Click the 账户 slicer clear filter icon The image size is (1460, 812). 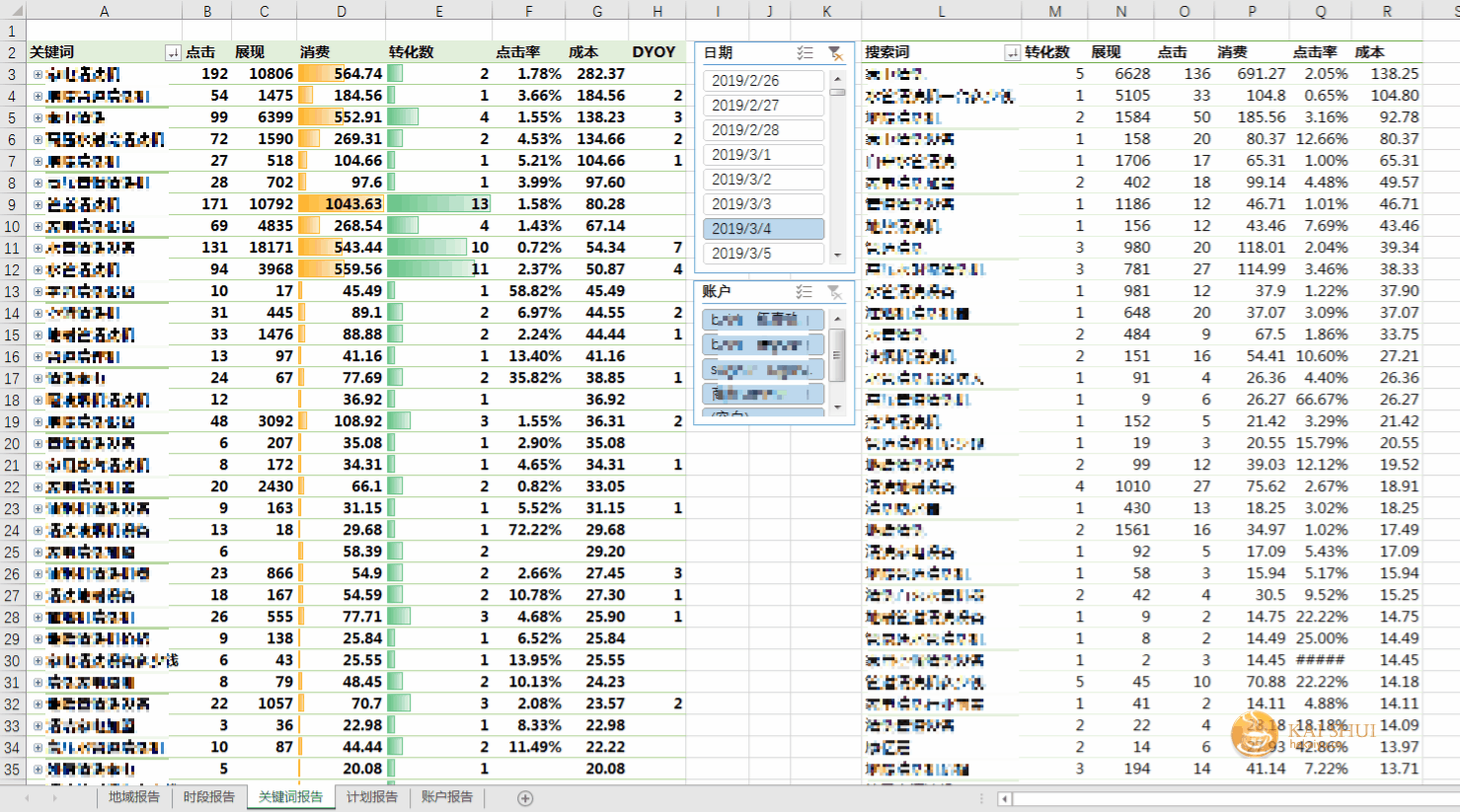pos(835,292)
